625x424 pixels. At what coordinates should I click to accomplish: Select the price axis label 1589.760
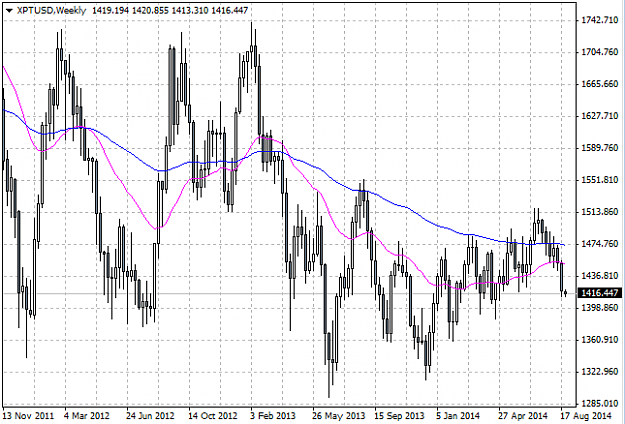pos(600,148)
